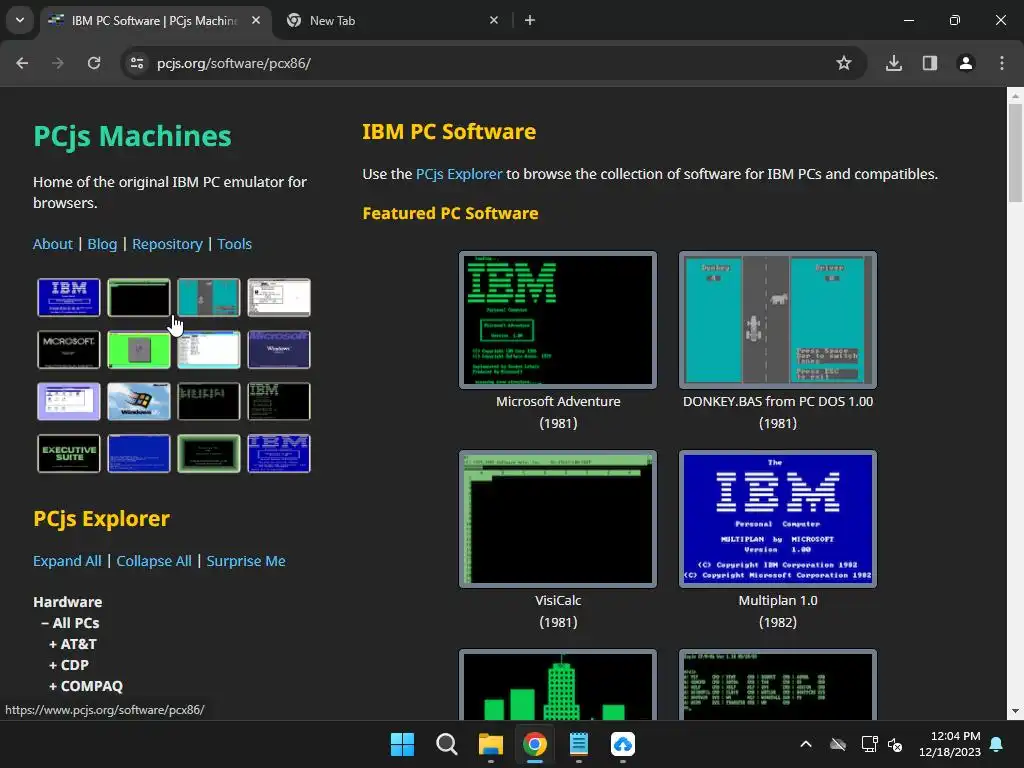View site information for pcjs.org
1024x768 pixels.
(137, 63)
